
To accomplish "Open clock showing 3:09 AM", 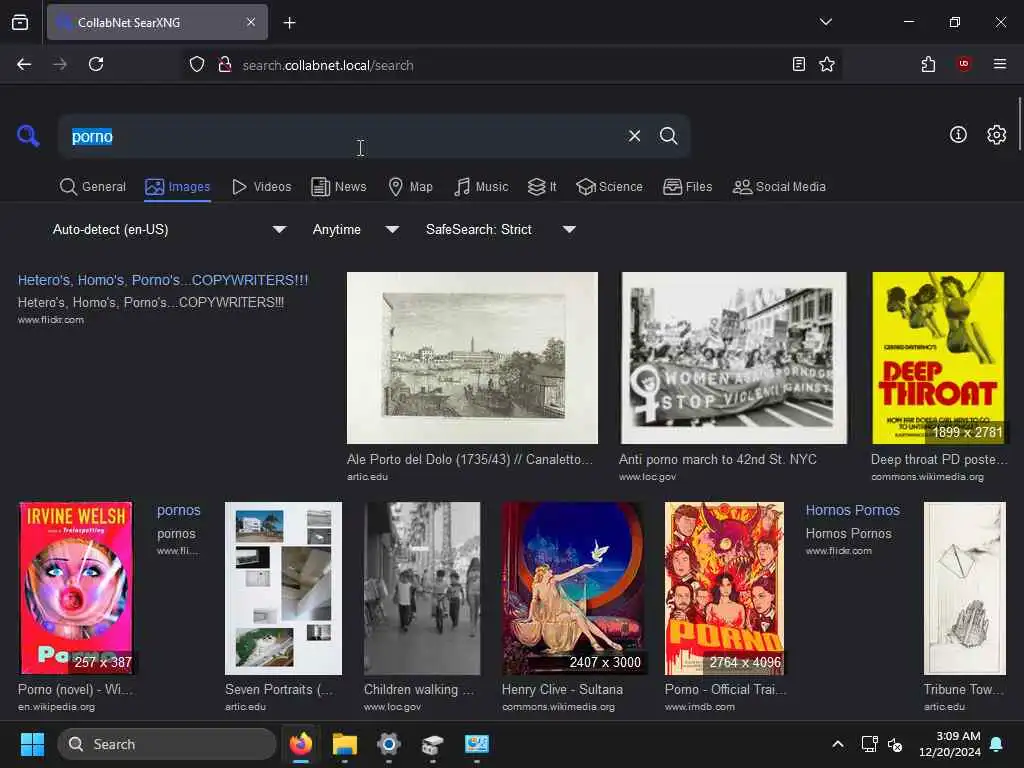I will pyautogui.click(x=950, y=744).
